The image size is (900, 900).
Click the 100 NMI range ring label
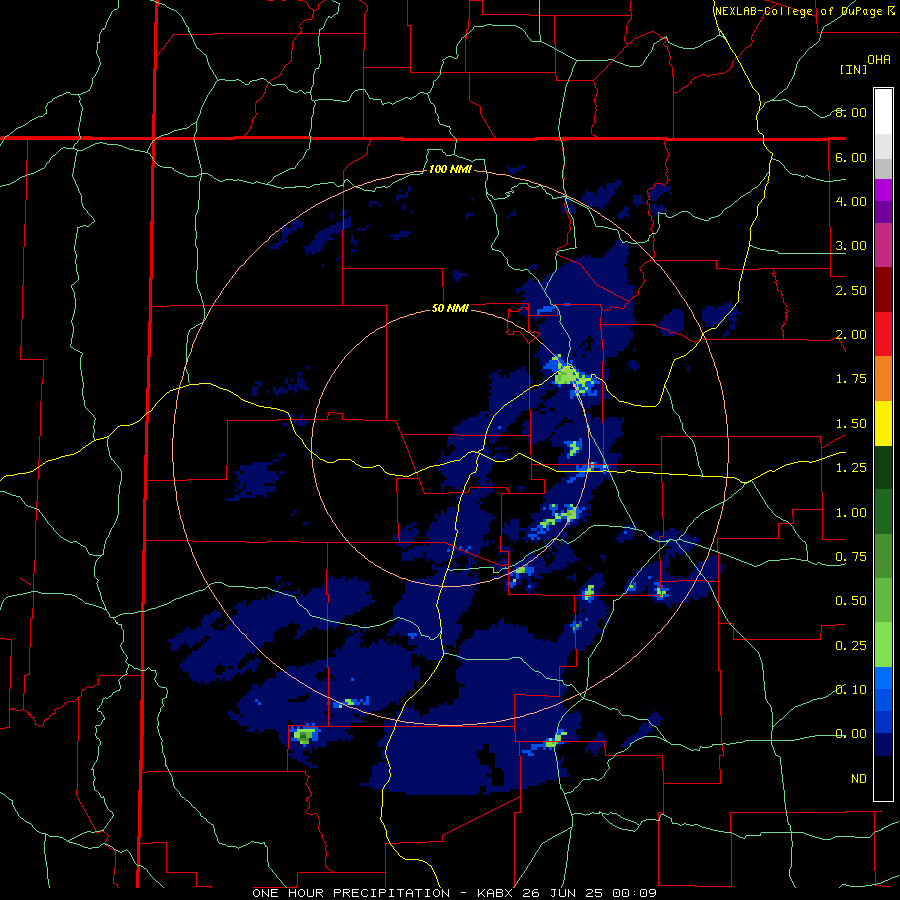(x=450, y=169)
